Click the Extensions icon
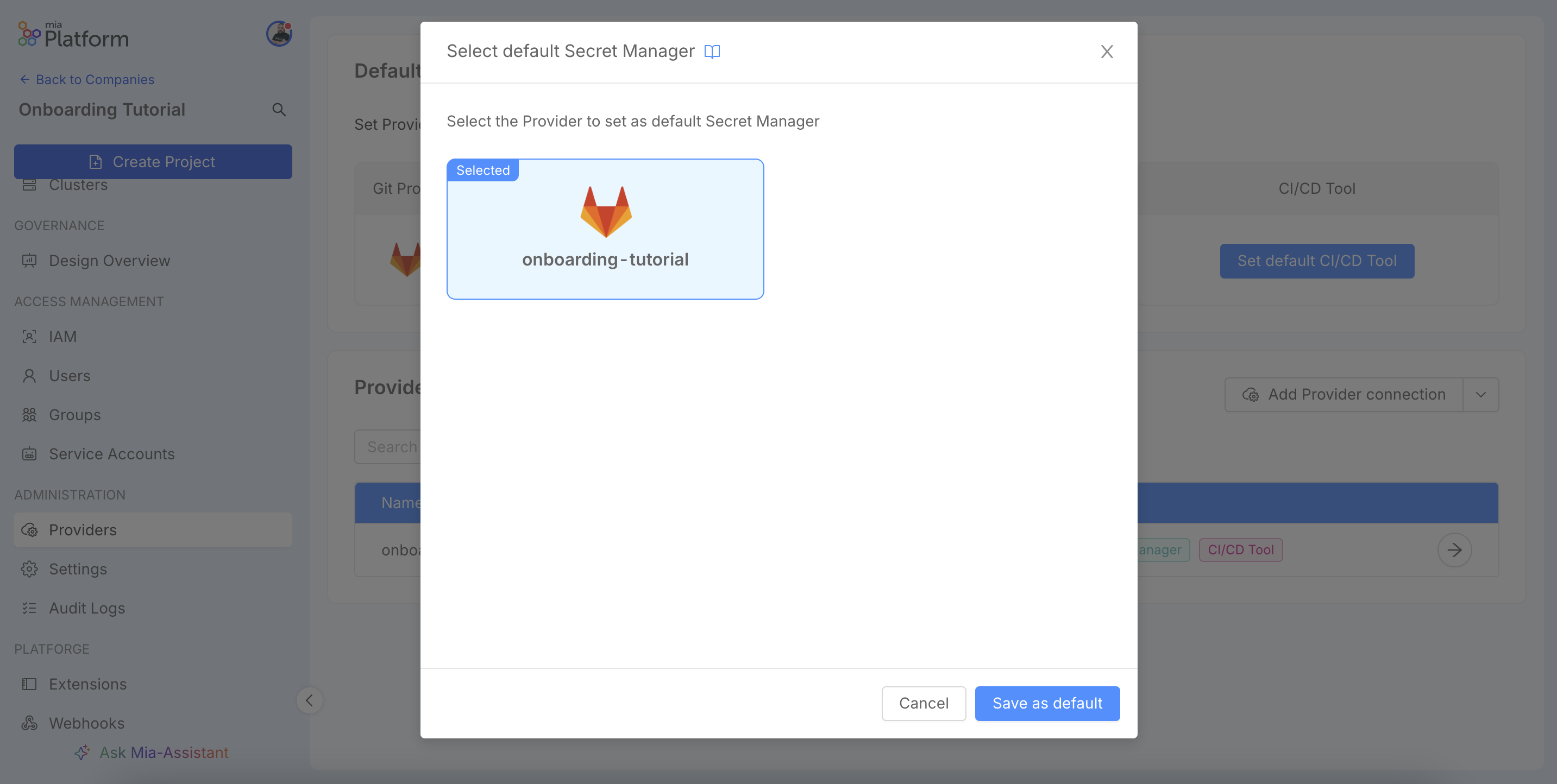The image size is (1557, 784). pos(29,684)
